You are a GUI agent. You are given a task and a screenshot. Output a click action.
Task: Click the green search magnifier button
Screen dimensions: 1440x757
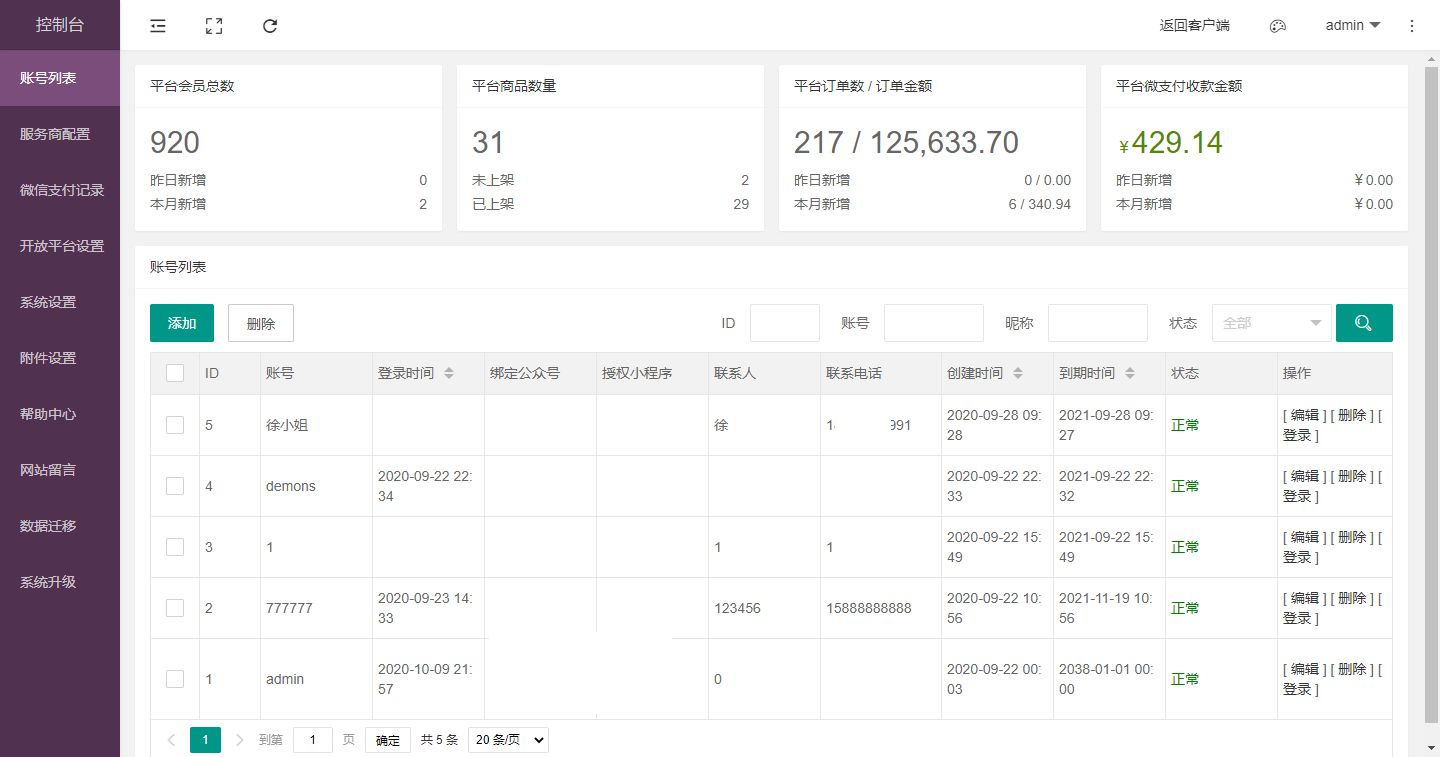1363,323
